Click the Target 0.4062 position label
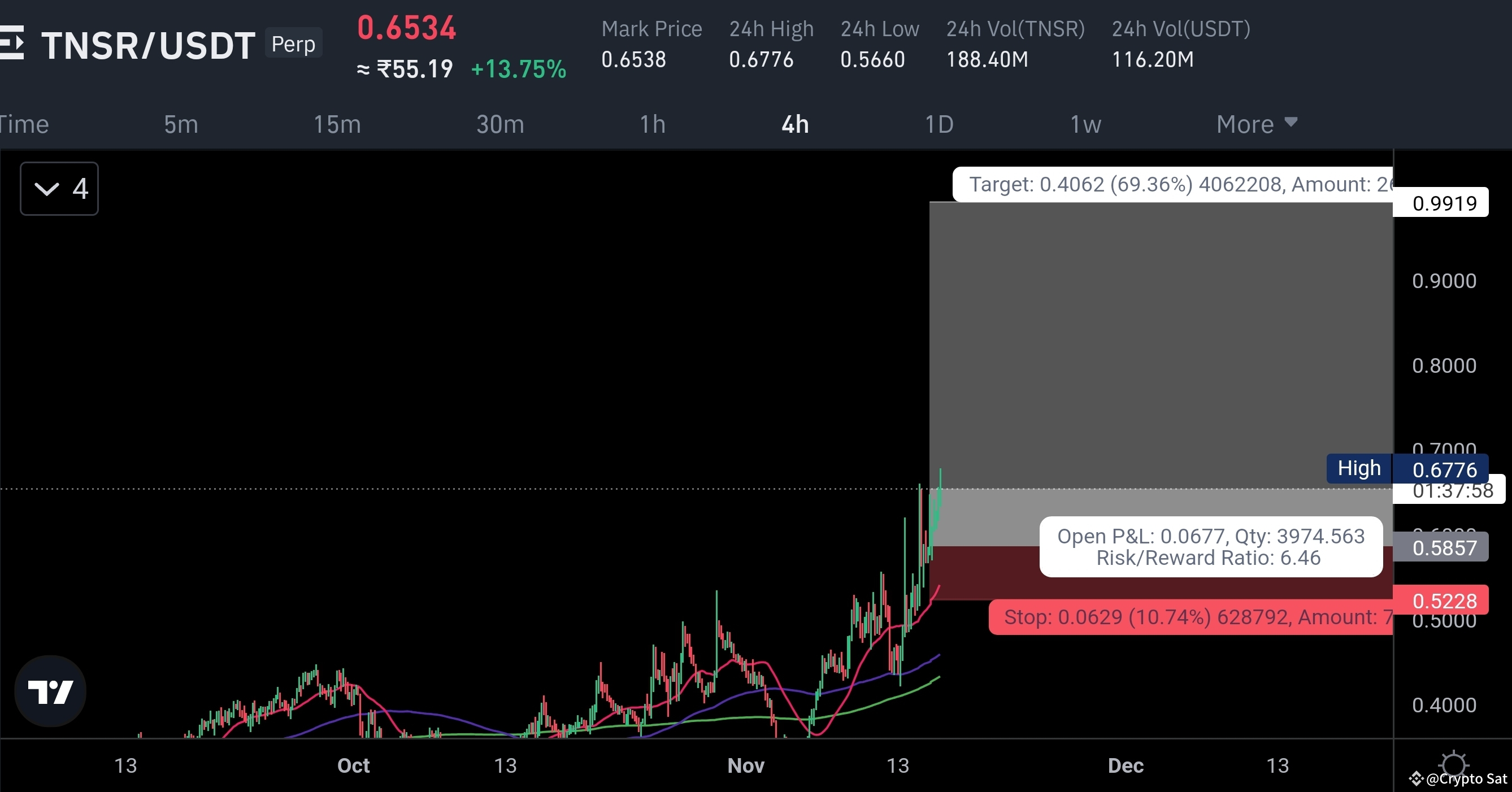Image resolution: width=1512 pixels, height=792 pixels. [x=1174, y=184]
